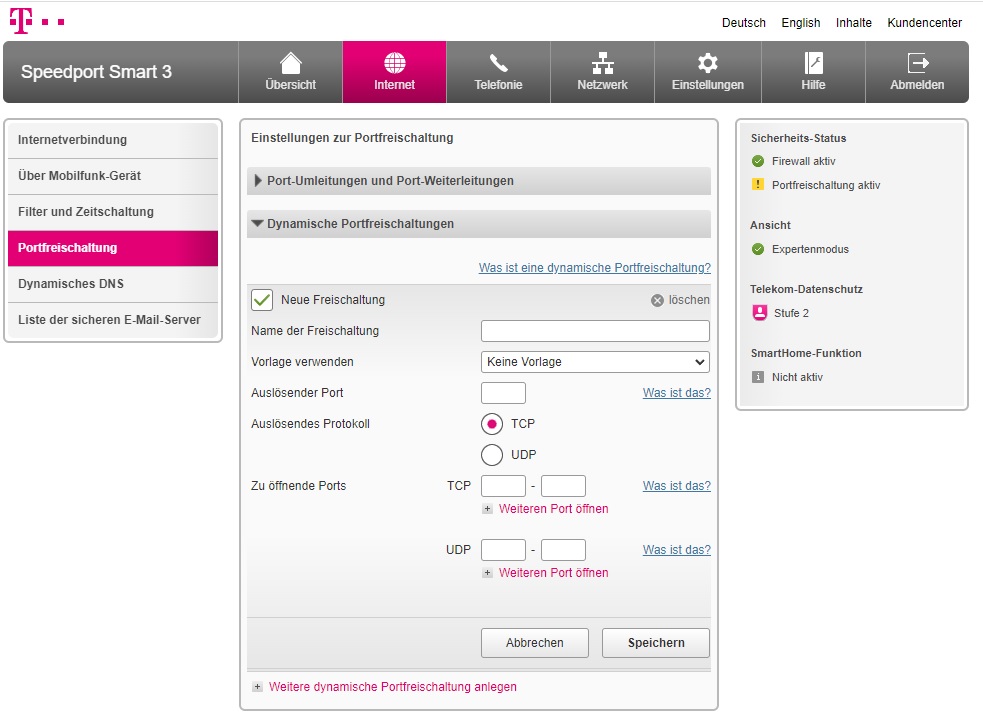Click 'Was ist das?' link in UDP ports row

[x=676, y=550]
